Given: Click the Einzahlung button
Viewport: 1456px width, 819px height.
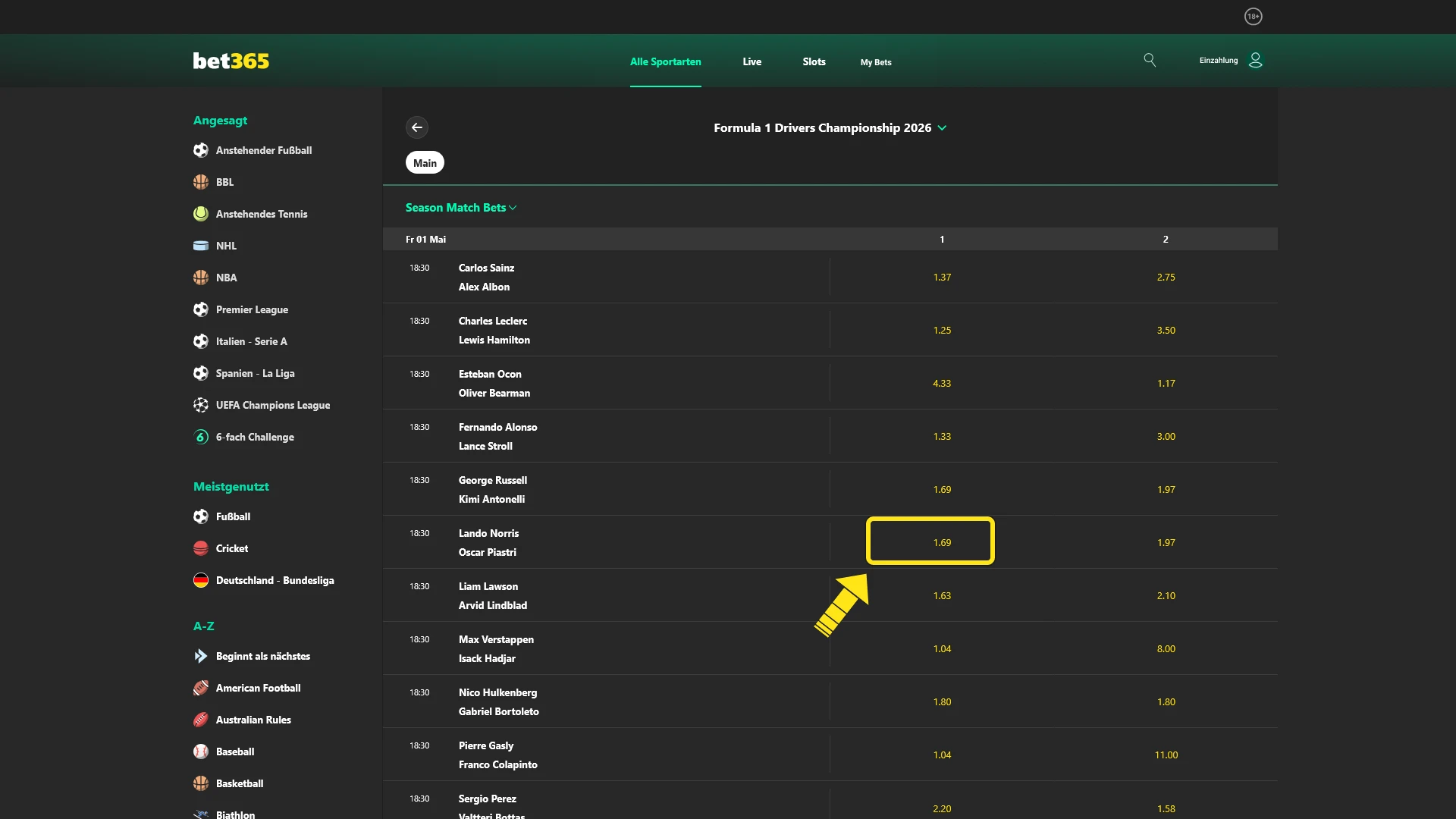Looking at the screenshot, I should point(1218,60).
